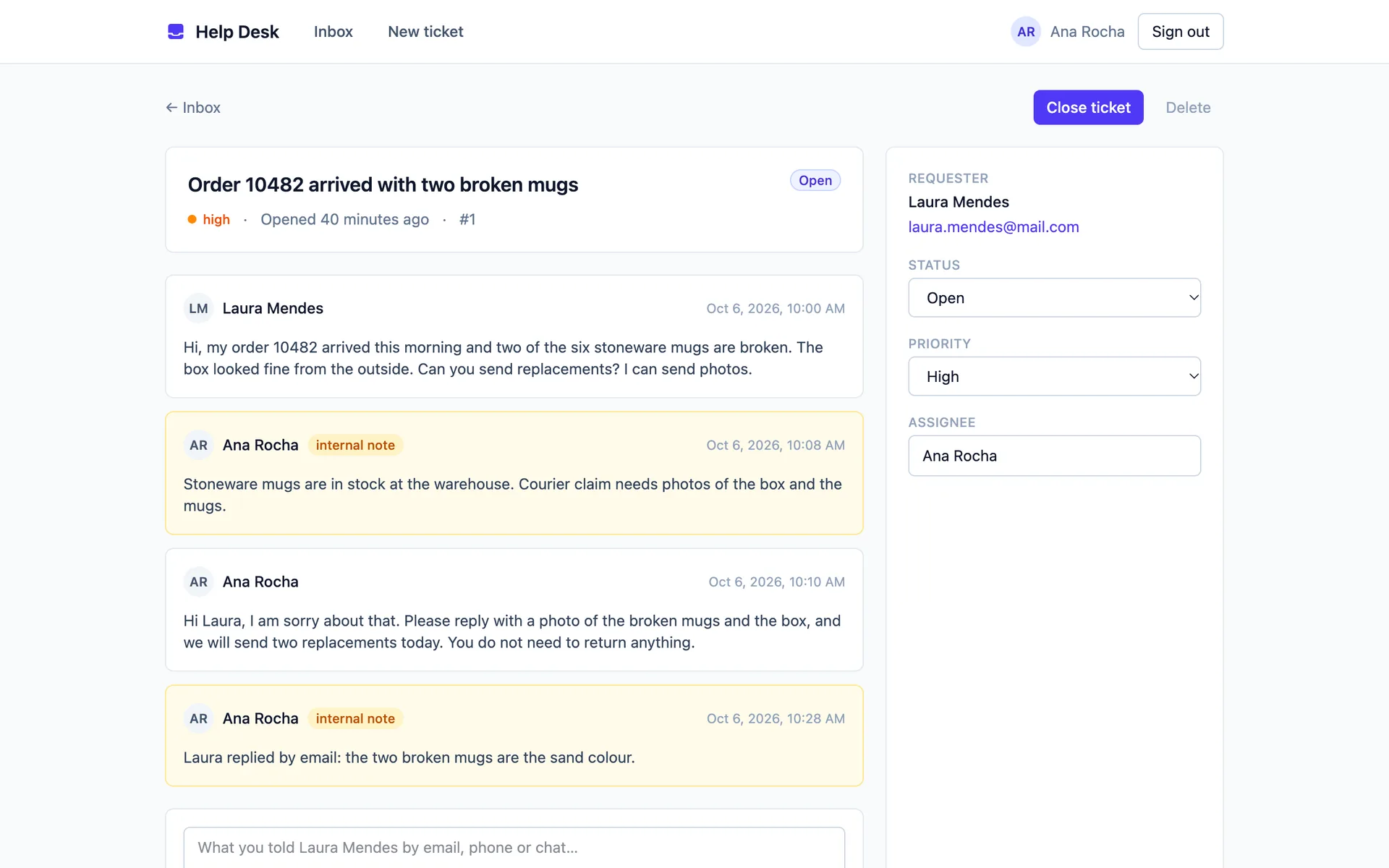Click the Delete button
Viewport: 1389px width, 868px height.
(x=1188, y=108)
